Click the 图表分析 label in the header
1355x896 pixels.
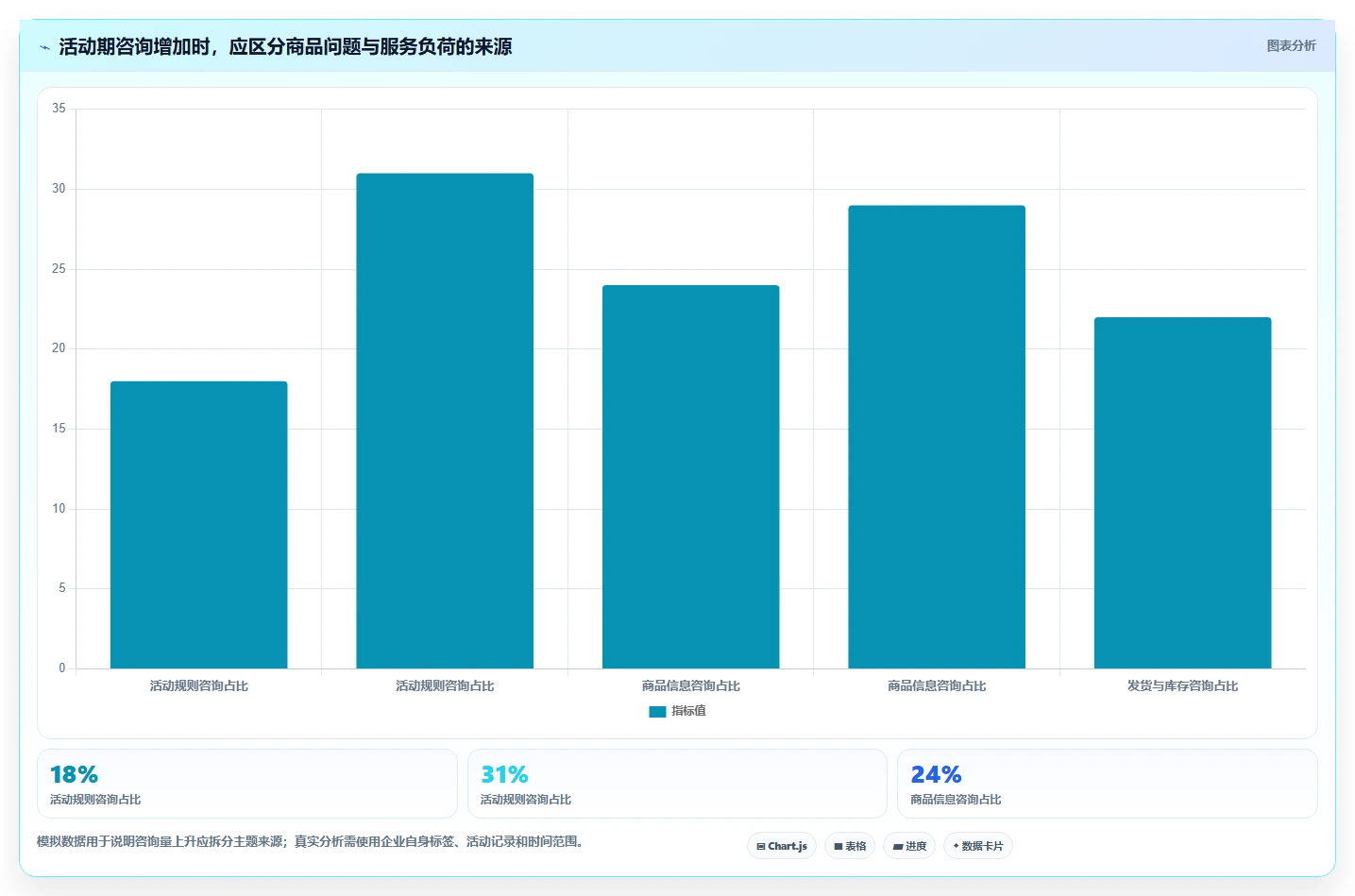click(x=1291, y=45)
